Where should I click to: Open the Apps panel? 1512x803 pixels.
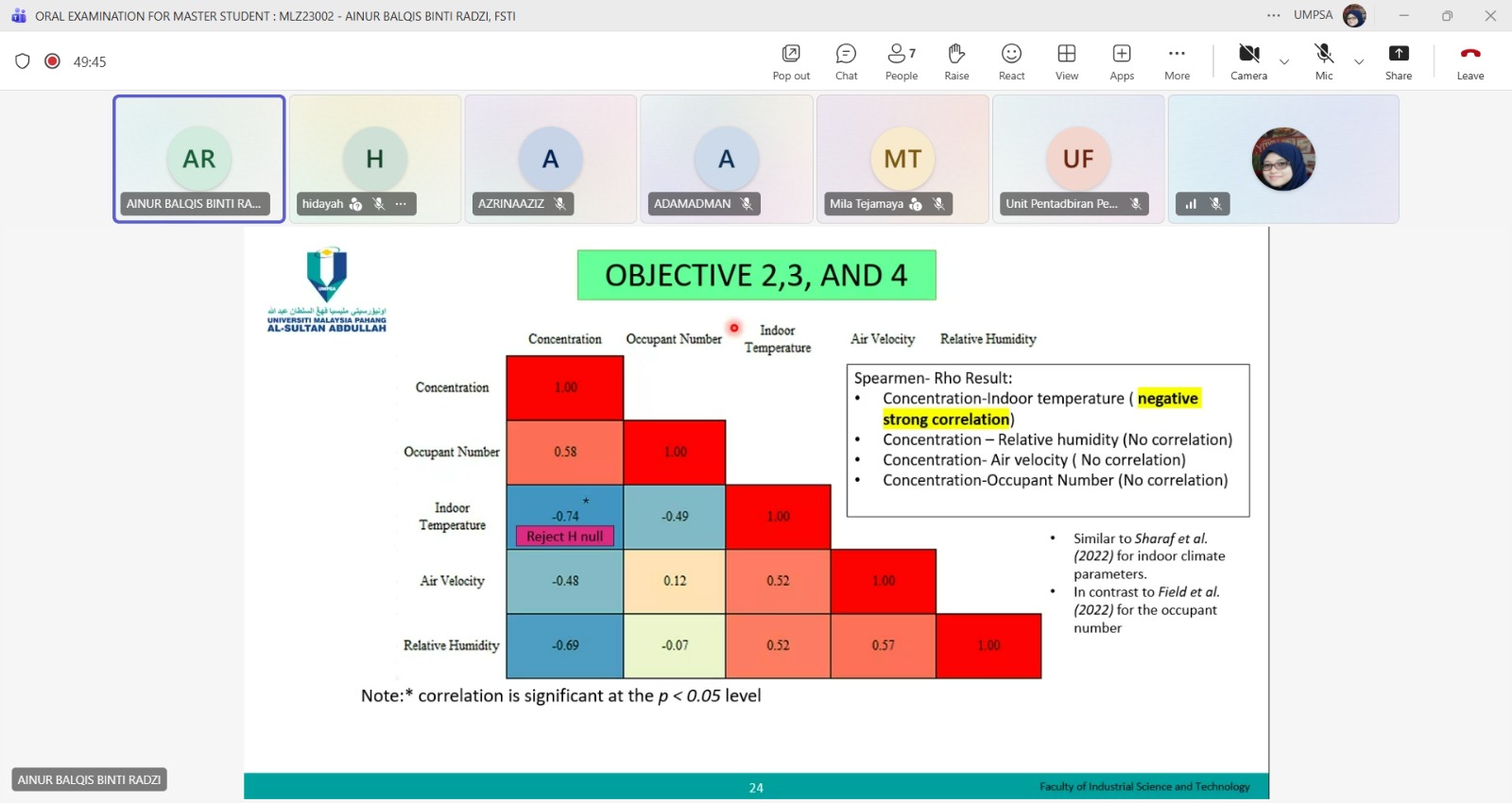(x=1122, y=61)
